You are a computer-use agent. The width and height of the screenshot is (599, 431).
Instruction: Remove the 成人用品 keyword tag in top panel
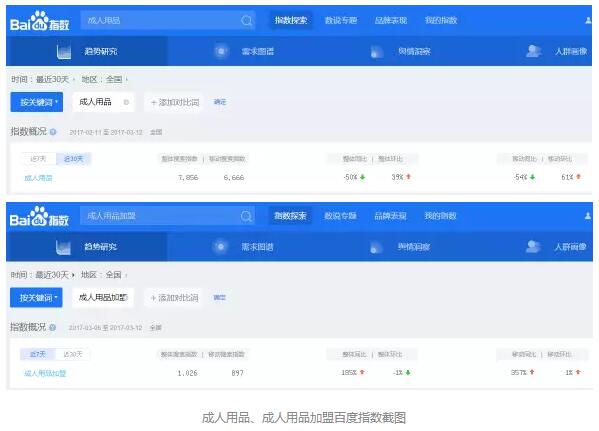coord(126,102)
